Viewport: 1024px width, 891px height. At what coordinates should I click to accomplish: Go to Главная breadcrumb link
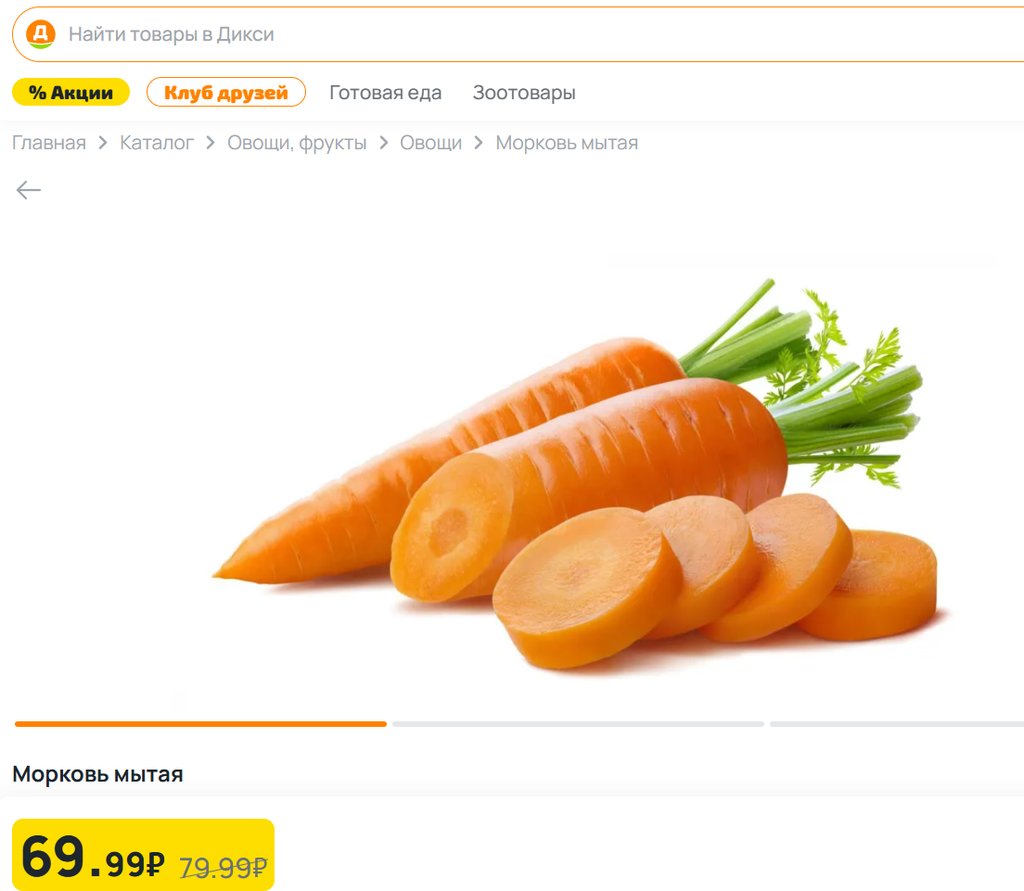pos(49,142)
